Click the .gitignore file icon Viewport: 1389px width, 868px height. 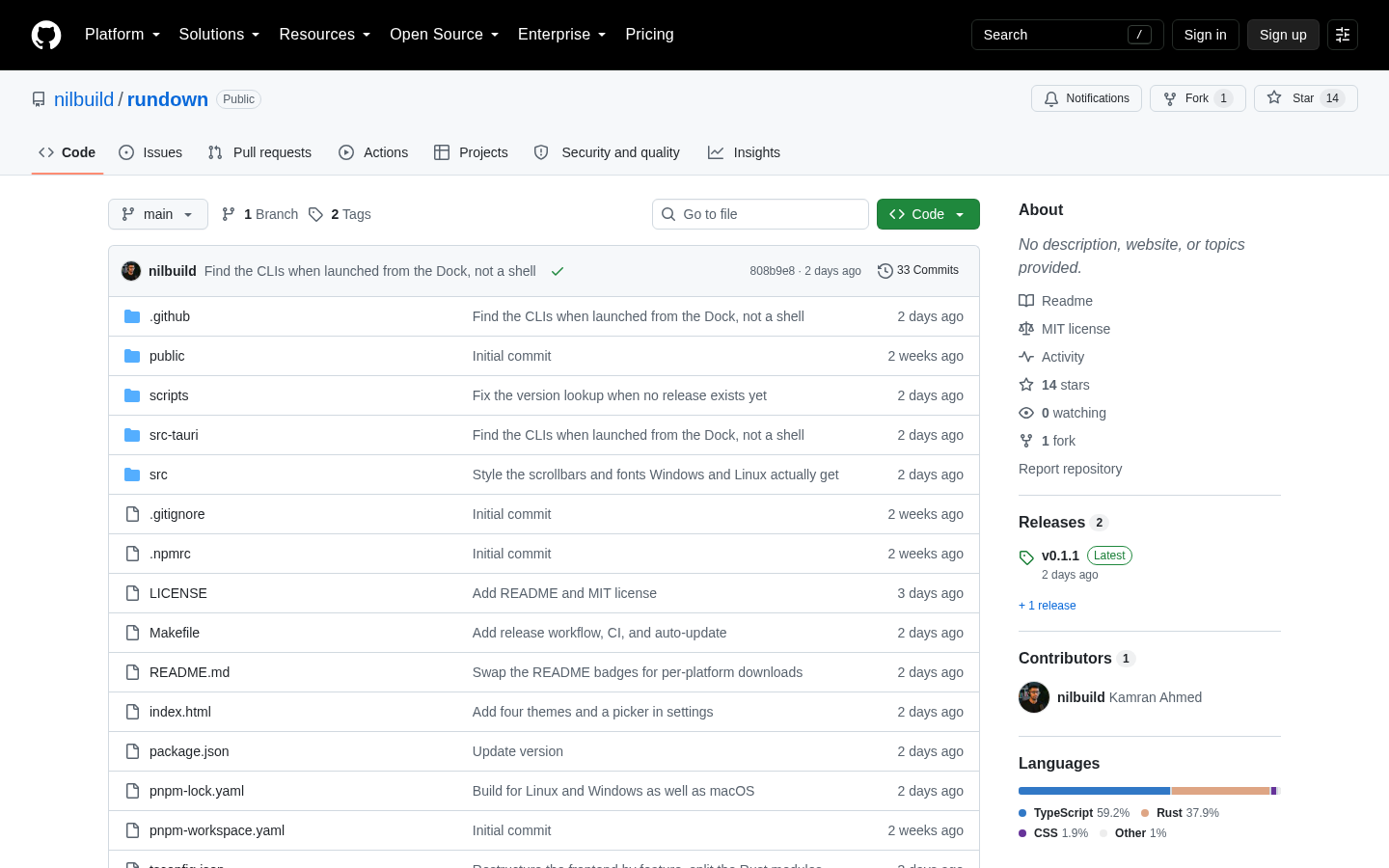coord(132,514)
